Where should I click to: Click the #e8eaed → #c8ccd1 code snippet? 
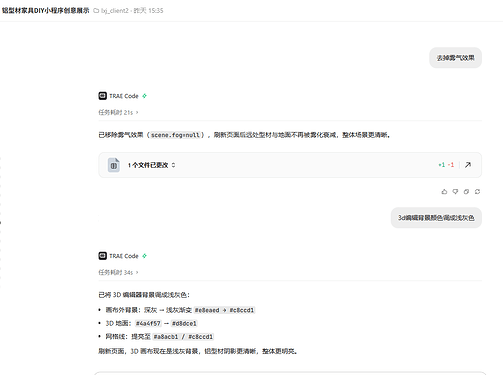coord(224,310)
